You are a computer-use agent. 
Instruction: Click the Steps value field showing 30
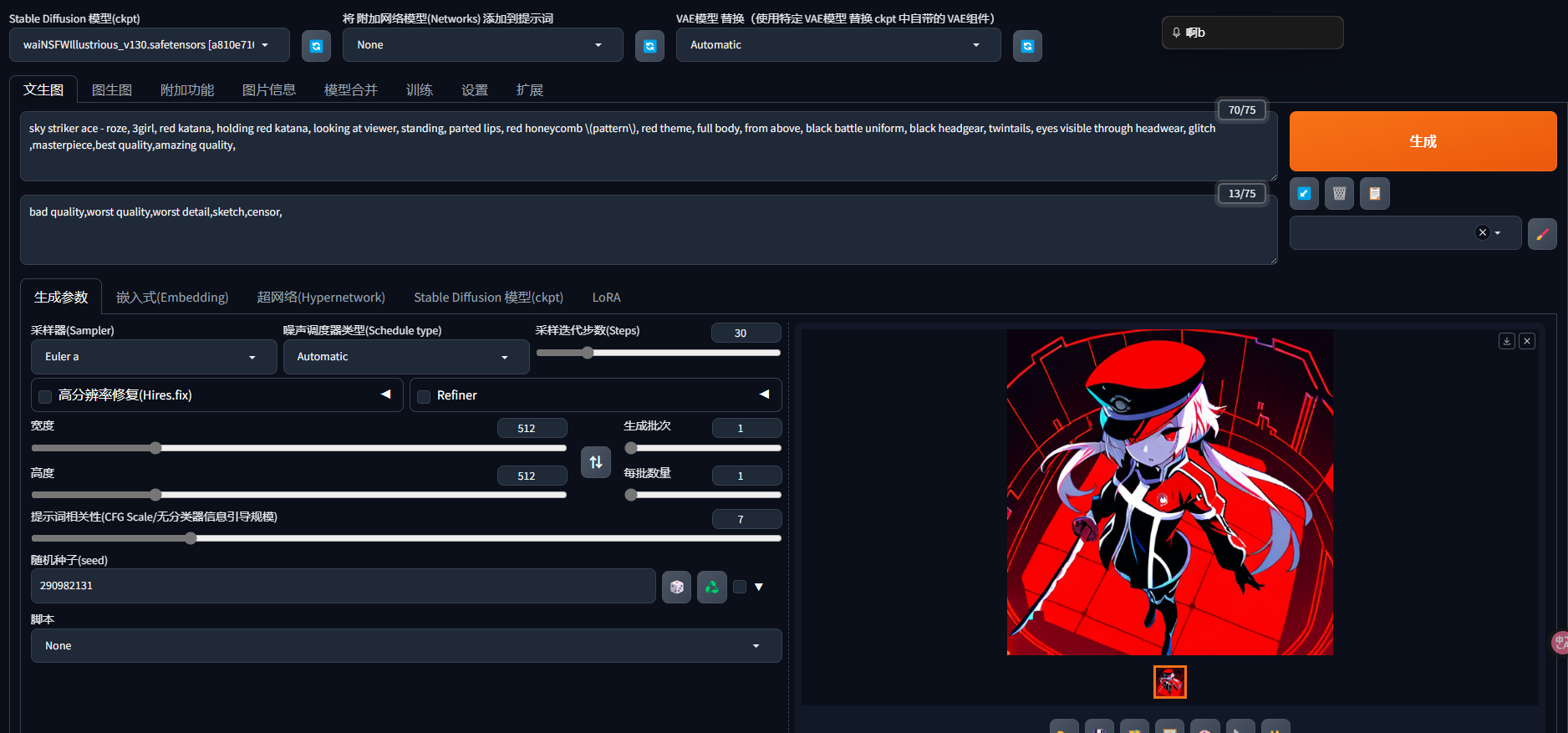point(746,333)
